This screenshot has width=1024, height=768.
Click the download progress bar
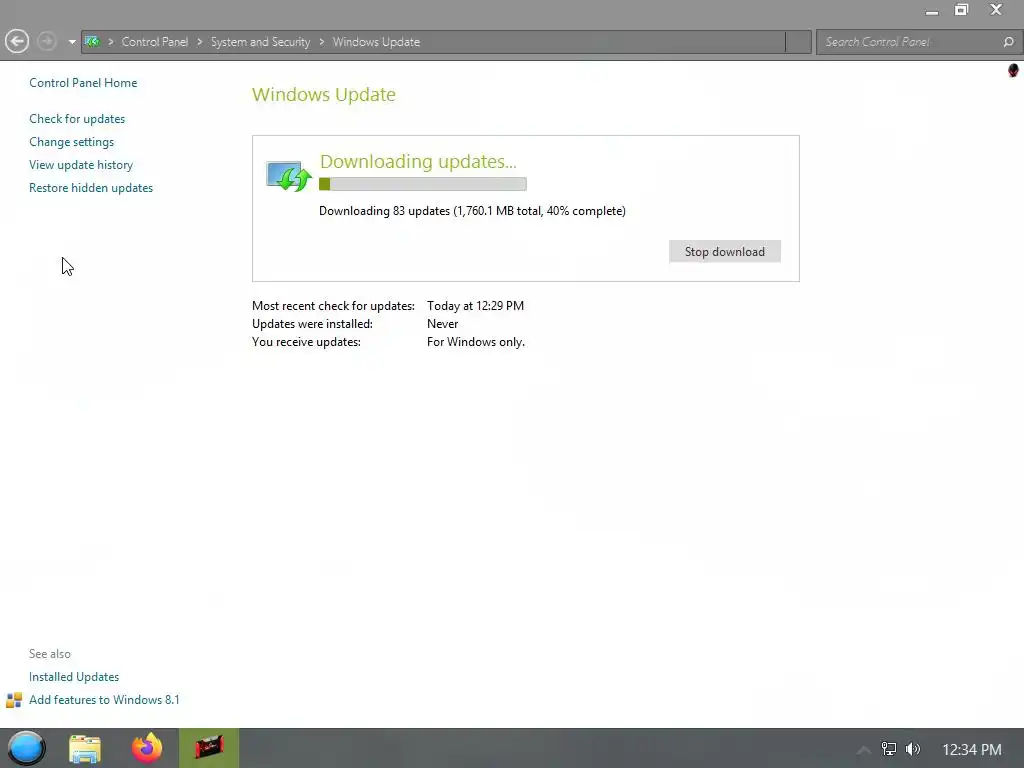pyautogui.click(x=423, y=184)
